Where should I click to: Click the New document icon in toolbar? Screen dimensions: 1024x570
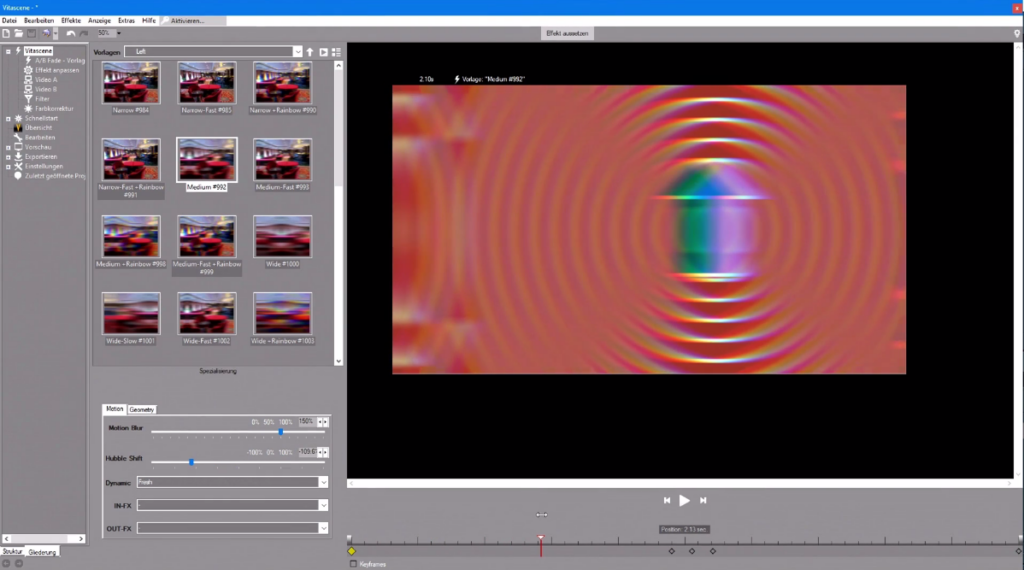6,33
